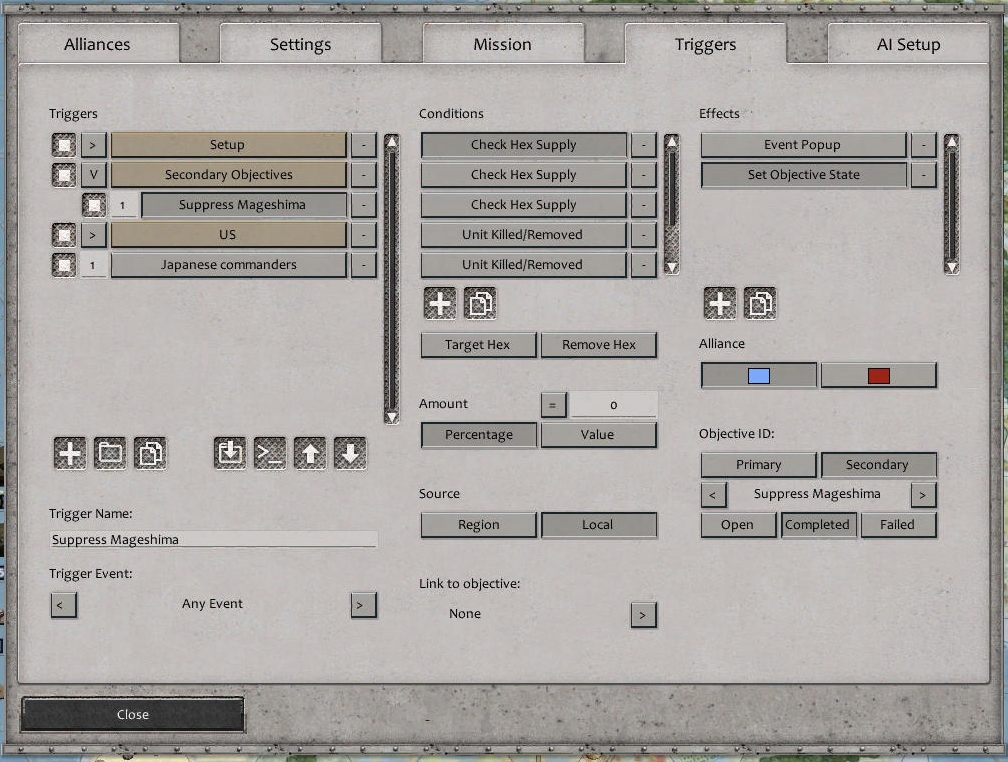Switch objective state to Failed
Viewport: 1008px width, 762px height.
(x=898, y=524)
